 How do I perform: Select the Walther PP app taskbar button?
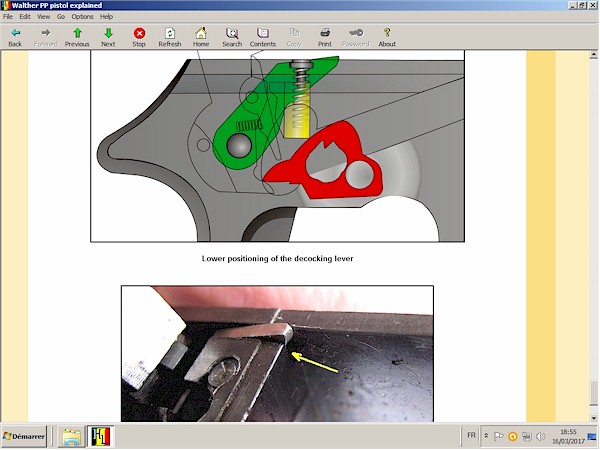[x=101, y=437]
